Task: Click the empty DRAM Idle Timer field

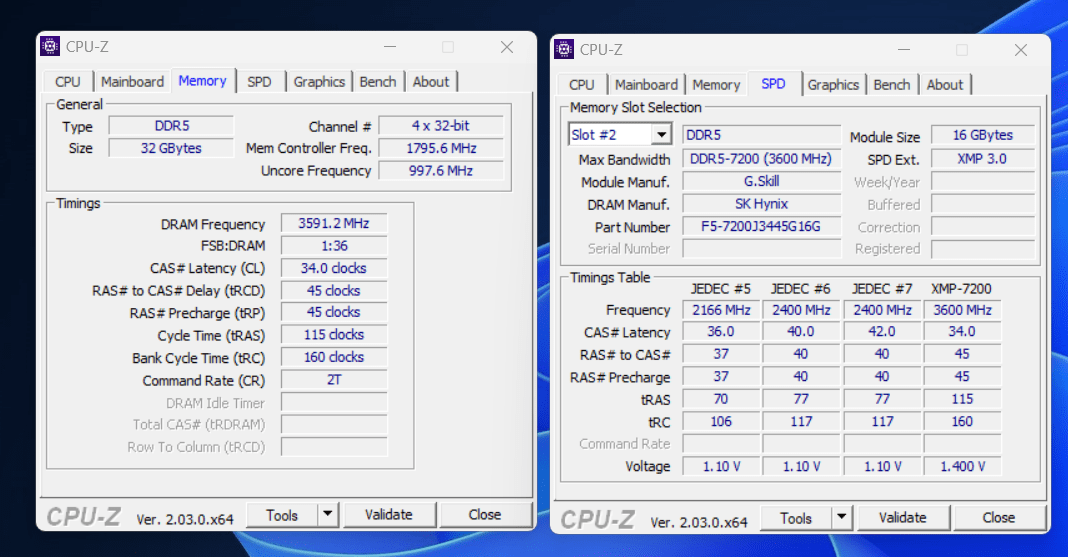Action: click(334, 402)
